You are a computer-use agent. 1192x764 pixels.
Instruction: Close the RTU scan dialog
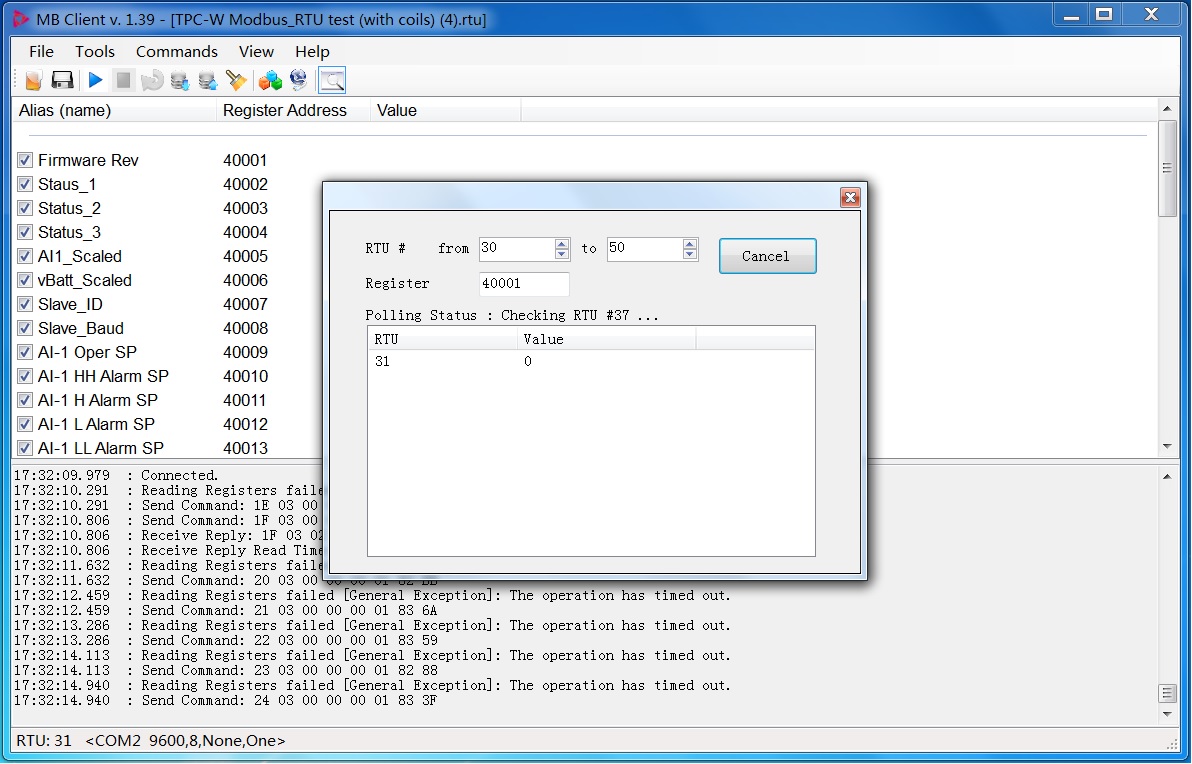coord(850,198)
